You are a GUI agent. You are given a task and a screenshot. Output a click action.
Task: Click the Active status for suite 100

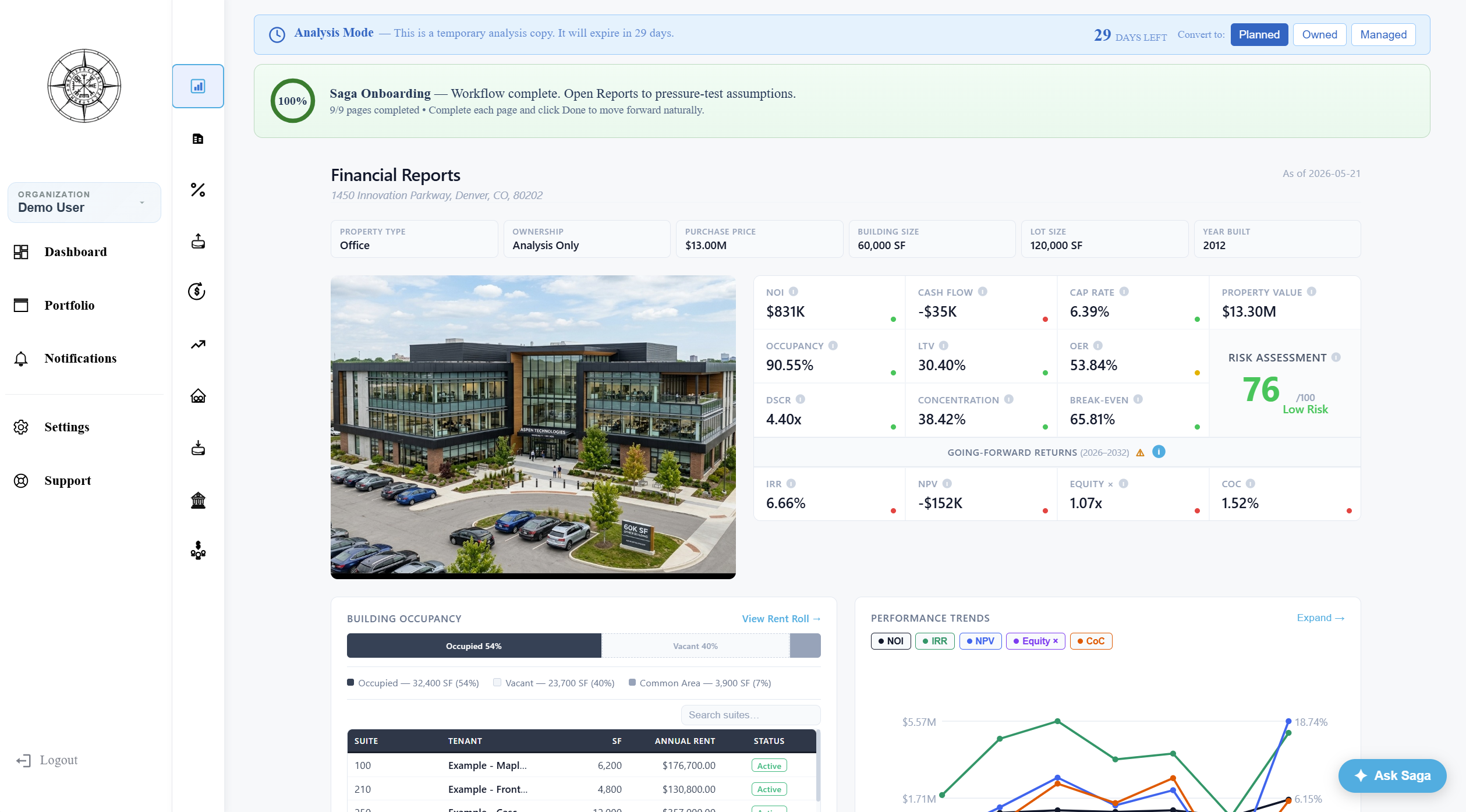pos(769,765)
